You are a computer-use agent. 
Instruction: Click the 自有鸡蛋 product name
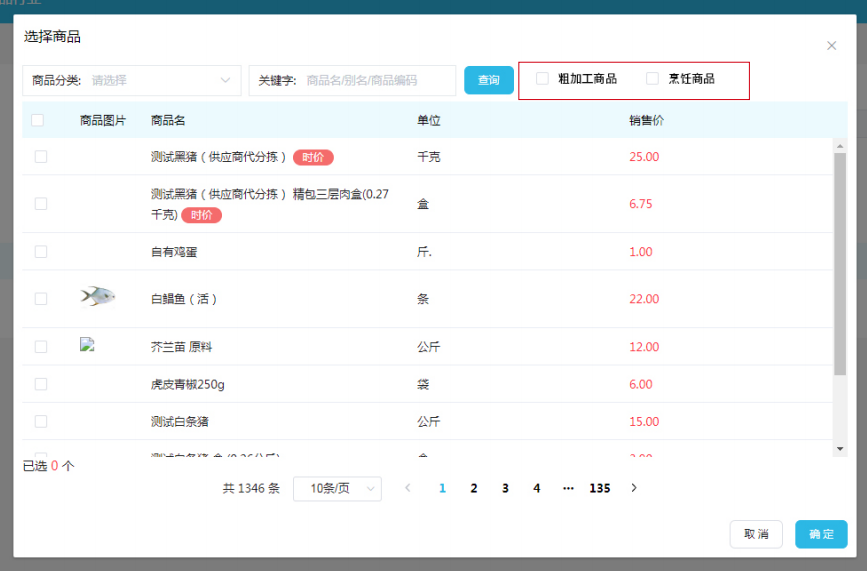[174, 252]
